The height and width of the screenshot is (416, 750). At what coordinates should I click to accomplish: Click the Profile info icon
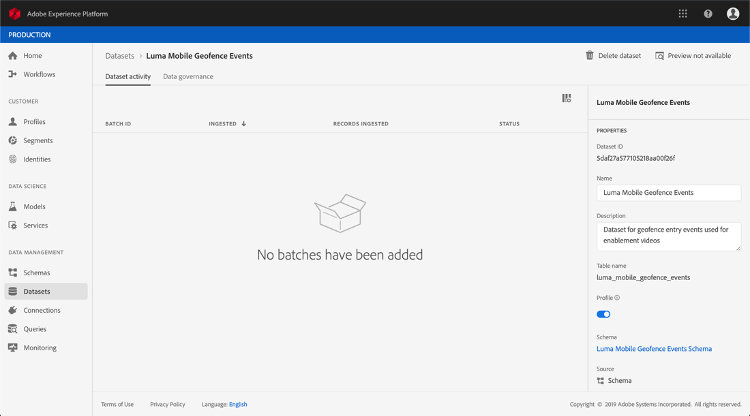pos(617,297)
